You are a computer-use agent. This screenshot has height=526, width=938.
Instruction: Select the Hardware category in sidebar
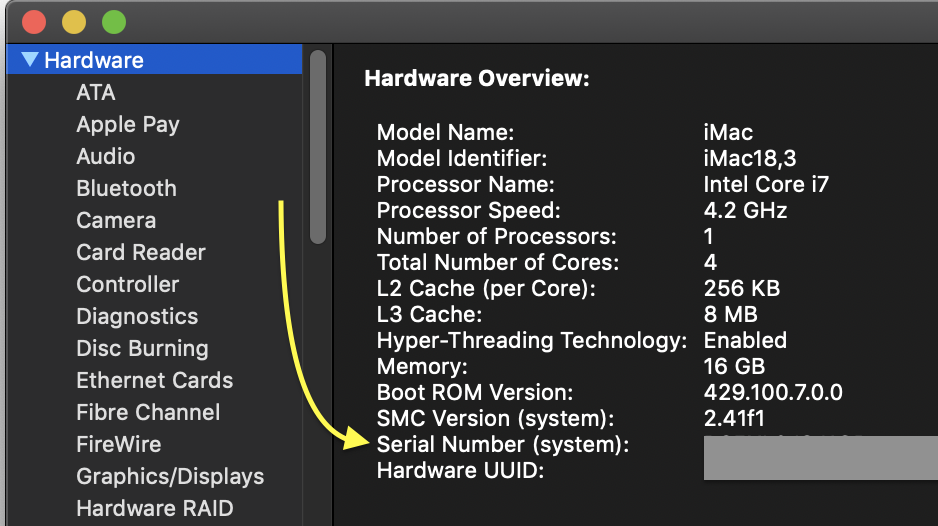tap(94, 60)
